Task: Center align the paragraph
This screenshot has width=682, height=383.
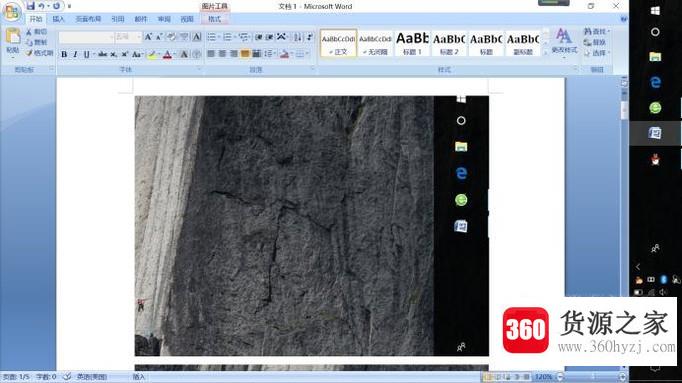Action: point(222,54)
